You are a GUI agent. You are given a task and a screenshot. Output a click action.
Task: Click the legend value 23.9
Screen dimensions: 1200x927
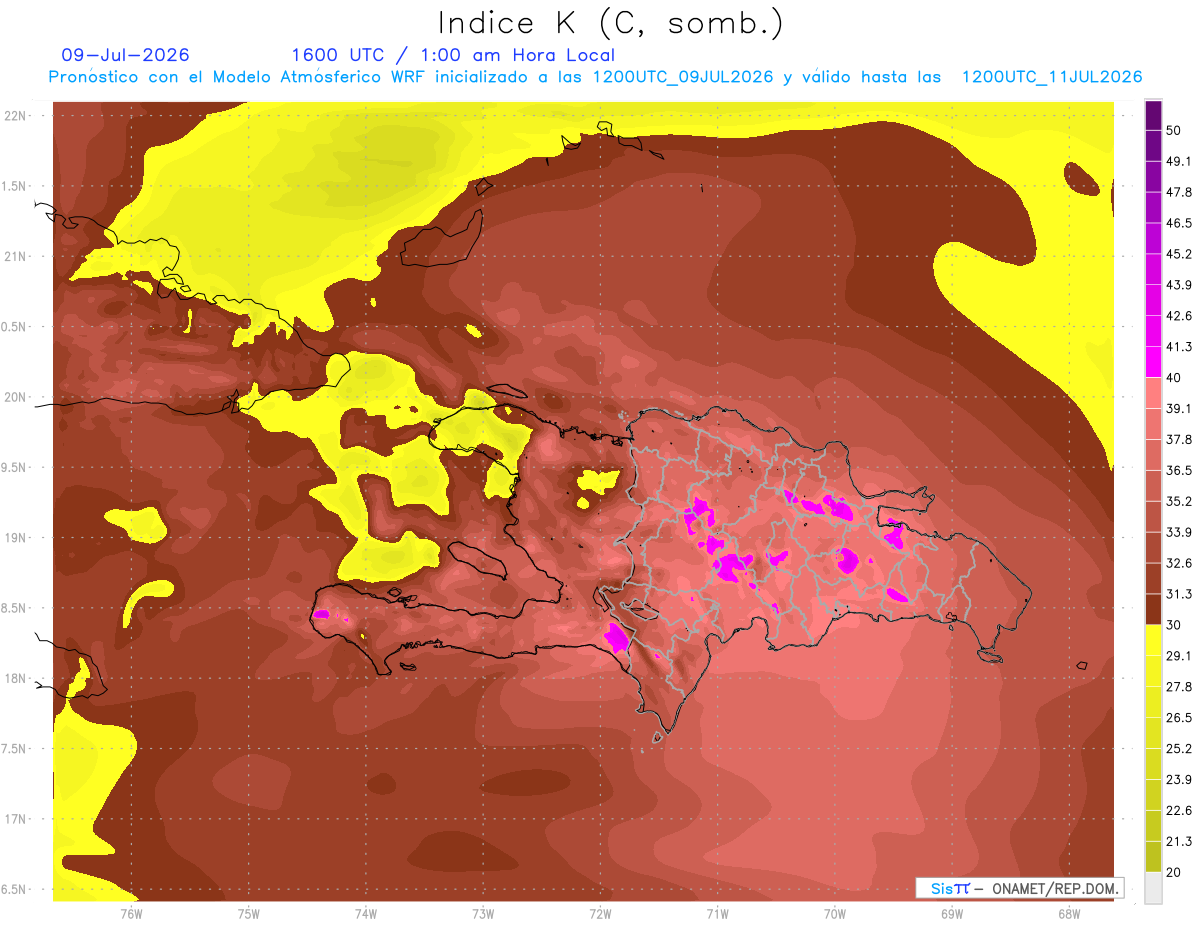coord(1179,780)
